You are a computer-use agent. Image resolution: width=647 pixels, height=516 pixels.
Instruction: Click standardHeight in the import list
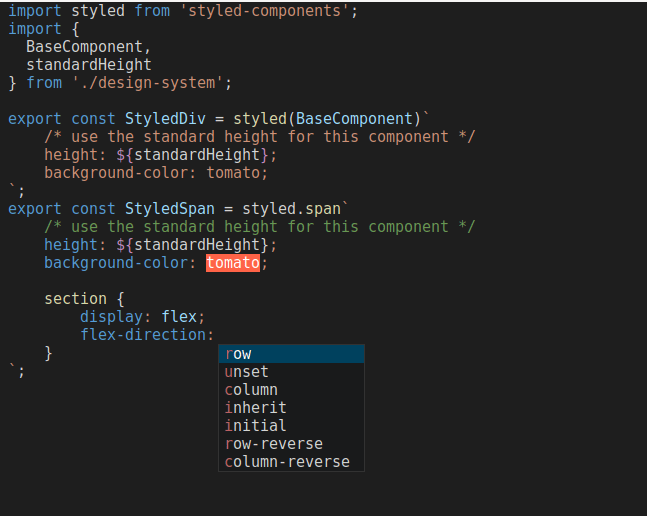tap(89, 65)
